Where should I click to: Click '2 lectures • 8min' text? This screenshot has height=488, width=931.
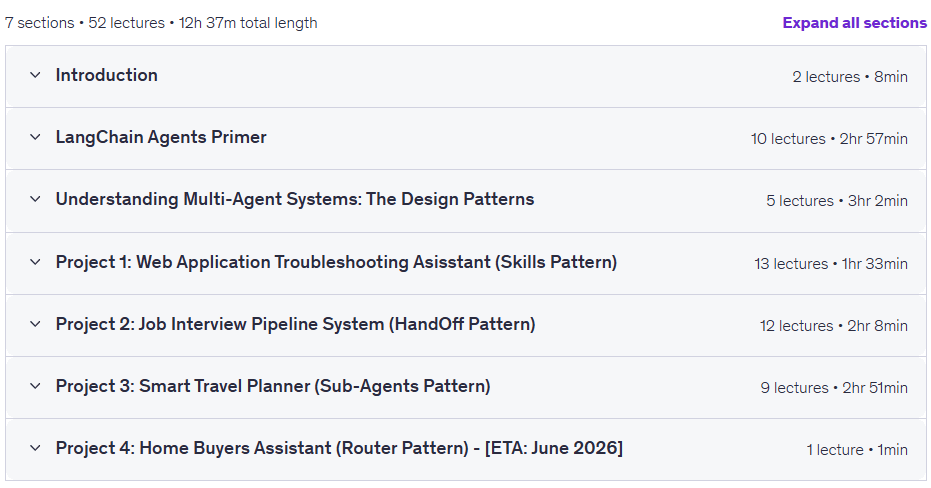click(850, 77)
